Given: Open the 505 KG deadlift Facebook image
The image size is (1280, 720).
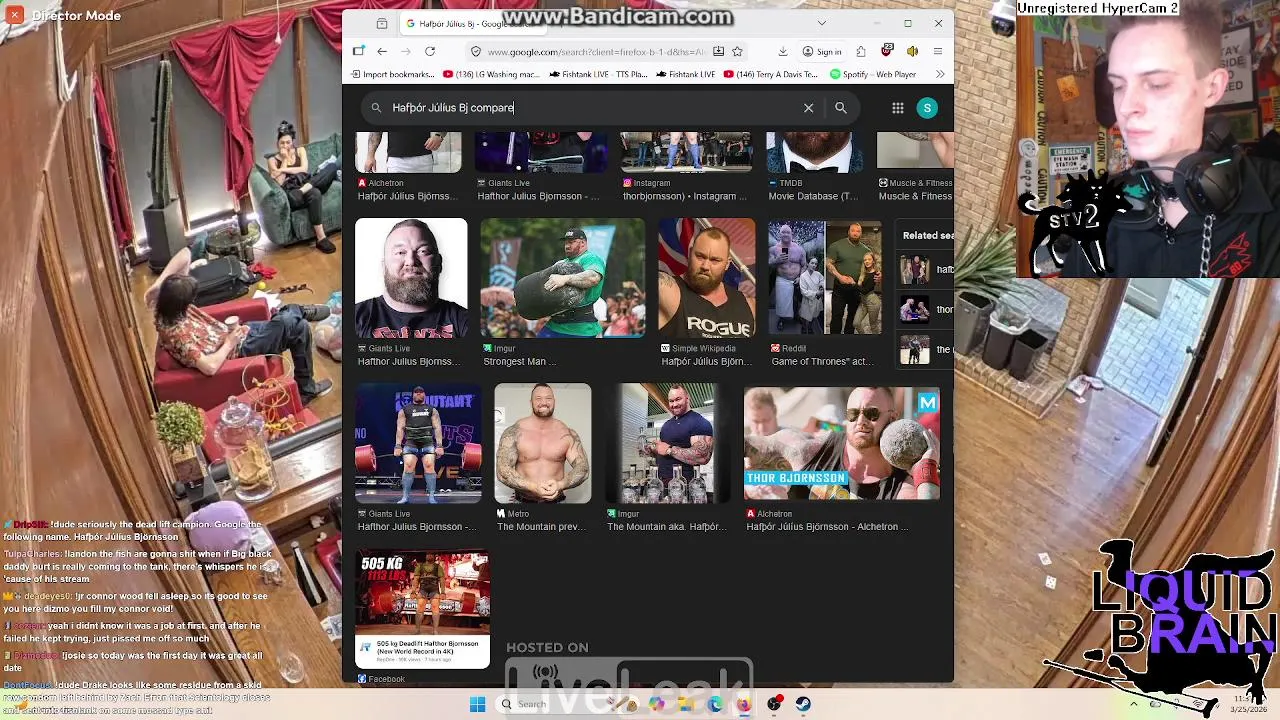Looking at the screenshot, I should (422, 609).
